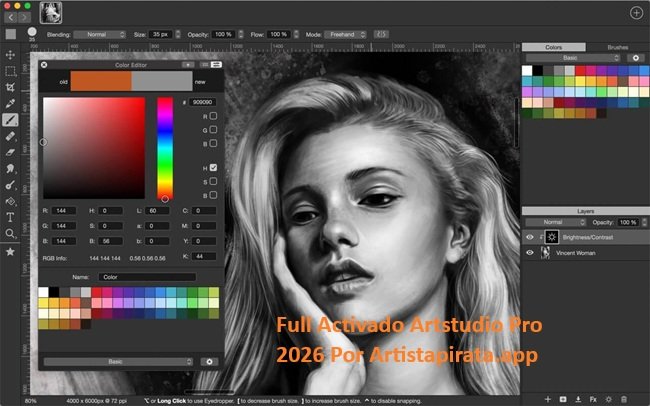Select the Paint Bucket fill tool
Screen dimensions: 650x406
(x=10, y=202)
